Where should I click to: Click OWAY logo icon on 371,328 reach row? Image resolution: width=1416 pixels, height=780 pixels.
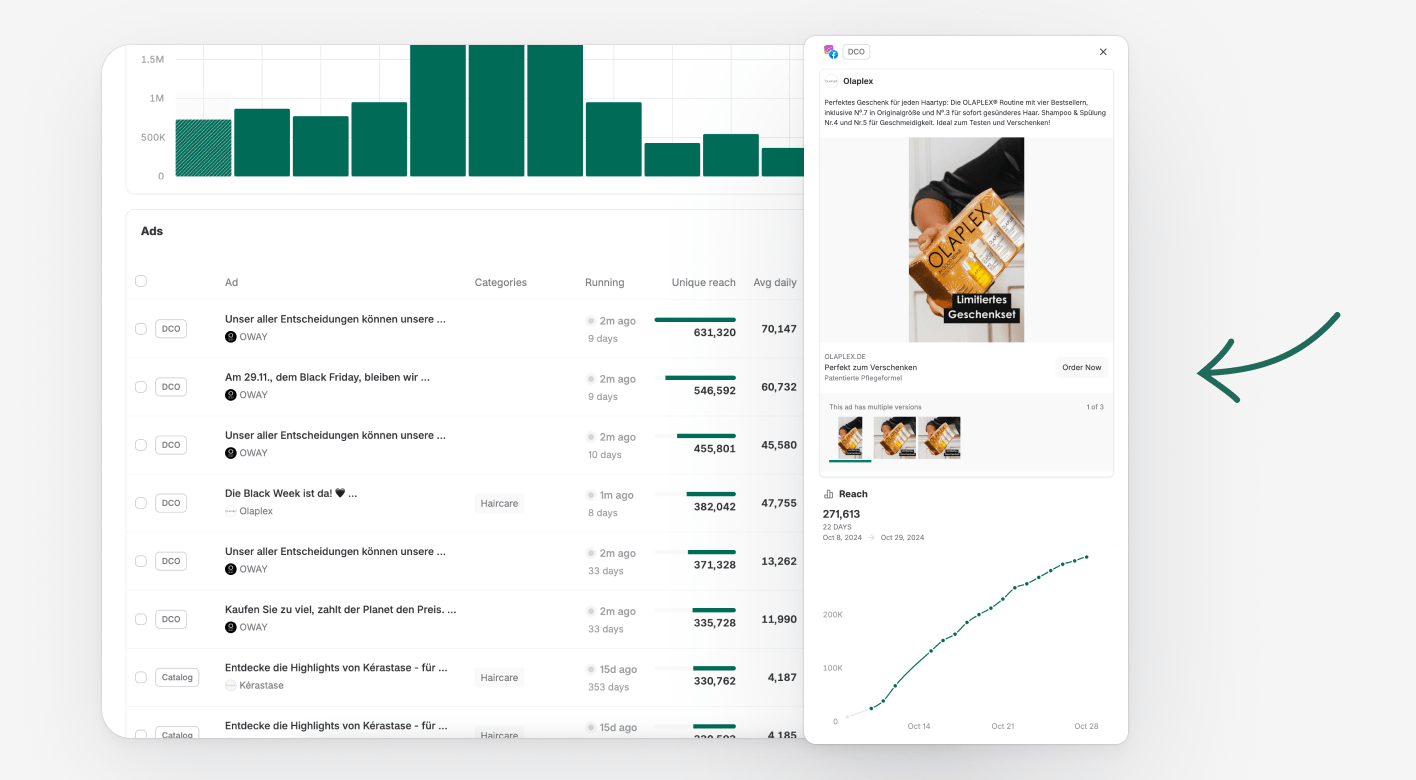(x=231, y=569)
